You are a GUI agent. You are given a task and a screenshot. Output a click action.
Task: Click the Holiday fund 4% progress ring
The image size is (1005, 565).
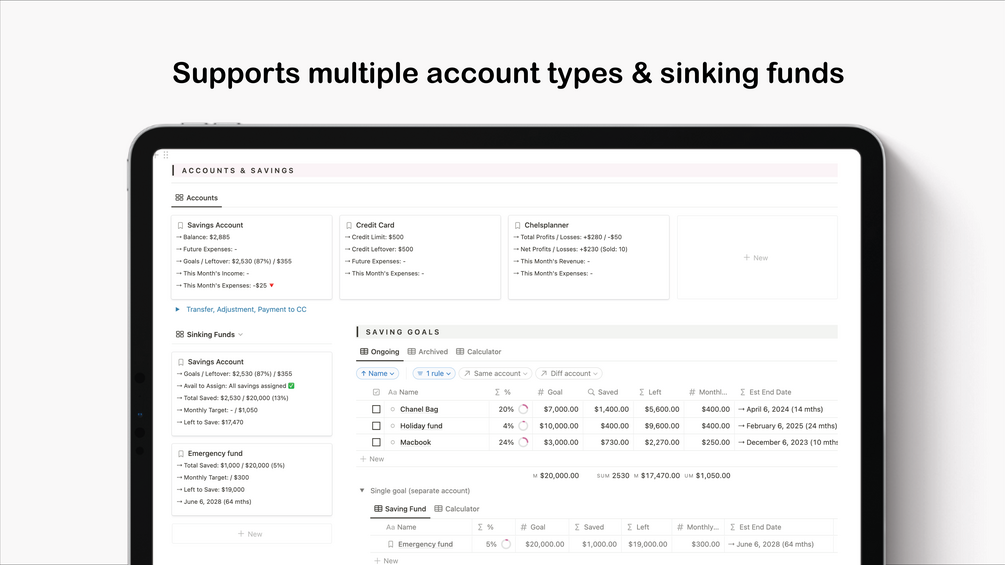click(x=524, y=426)
